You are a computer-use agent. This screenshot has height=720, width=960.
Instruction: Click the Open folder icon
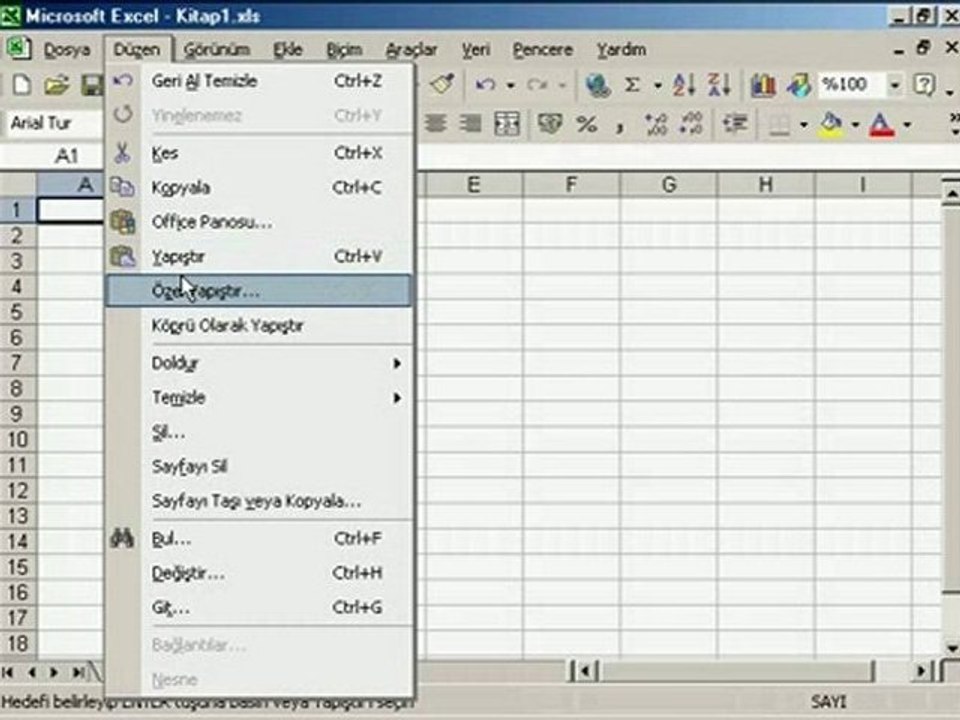pyautogui.click(x=56, y=85)
